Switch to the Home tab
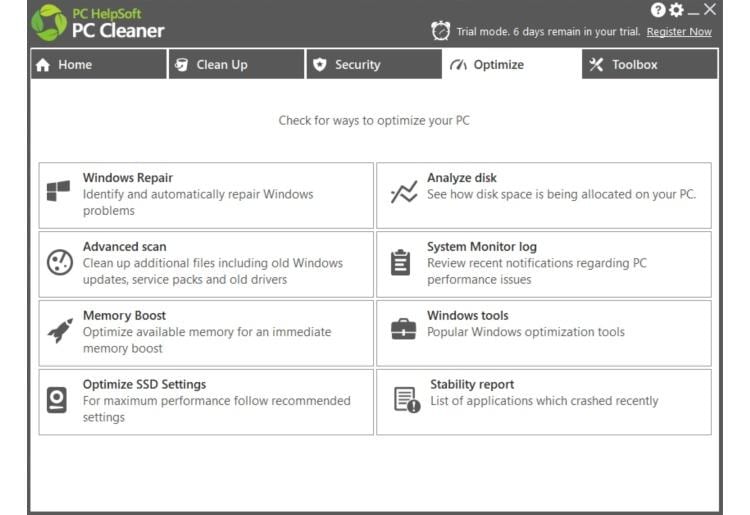Image resolution: width=750 pixels, height=515 pixels. tap(97, 65)
